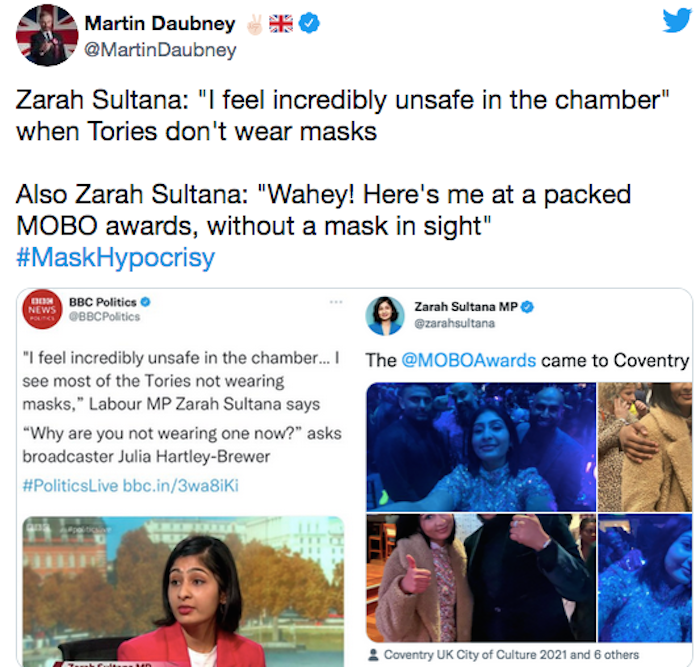Viewport: 700px width, 667px height.
Task: Click BBC Politics verified badge
Action: pyautogui.click(x=146, y=302)
